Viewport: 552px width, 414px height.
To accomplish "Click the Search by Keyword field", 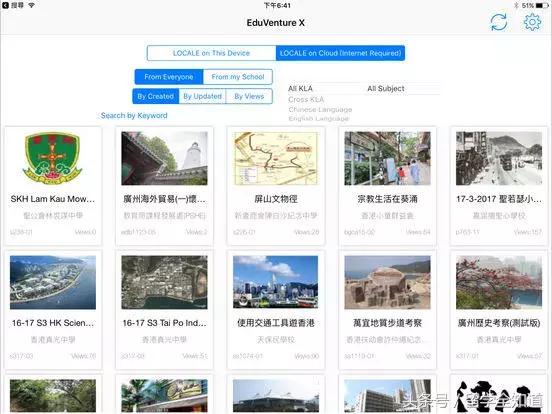I will pyautogui.click(x=134, y=115).
